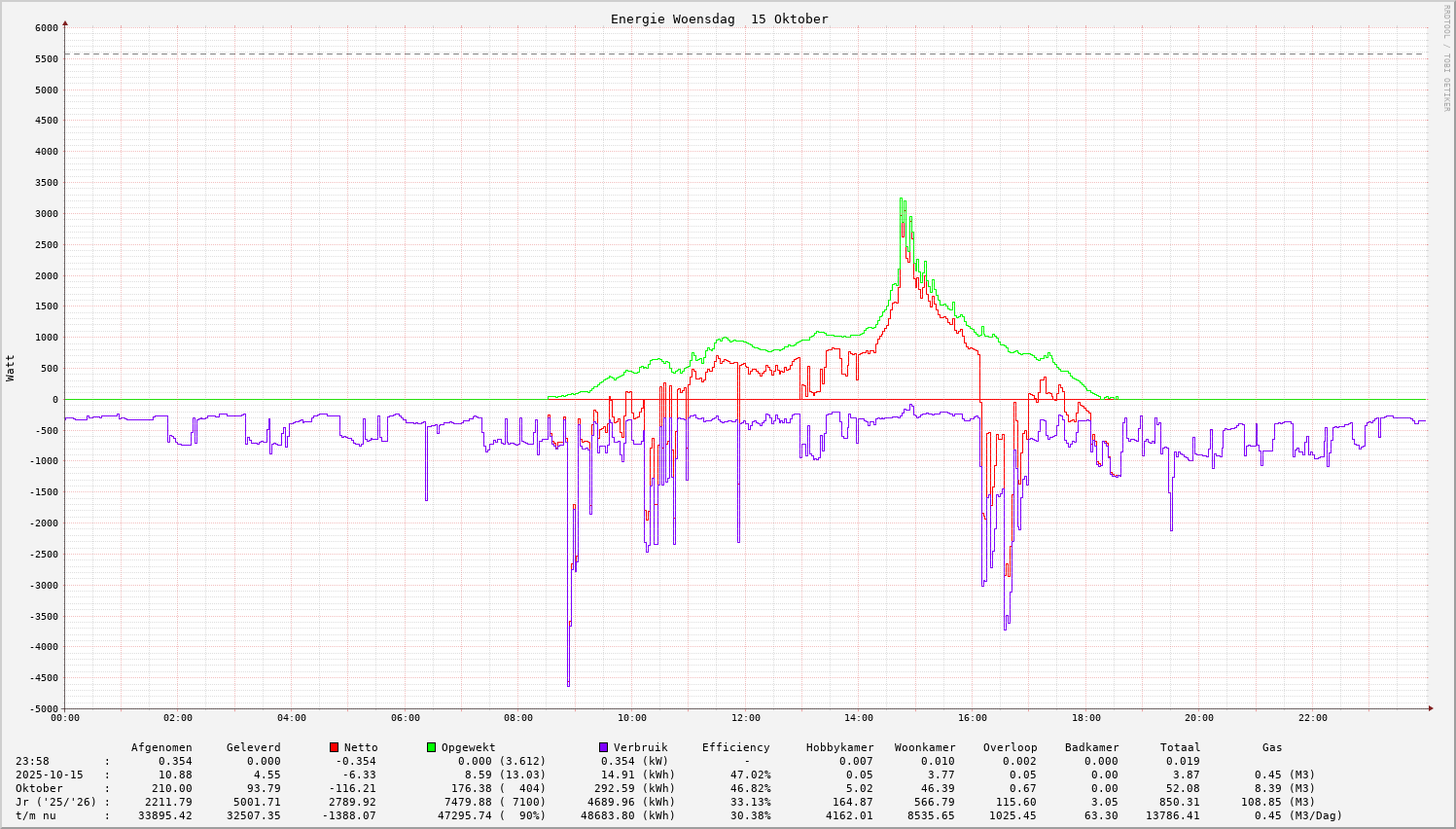Click the green Opgewekt legend swatch
Viewport: 1456px width, 829px height.
[431, 747]
